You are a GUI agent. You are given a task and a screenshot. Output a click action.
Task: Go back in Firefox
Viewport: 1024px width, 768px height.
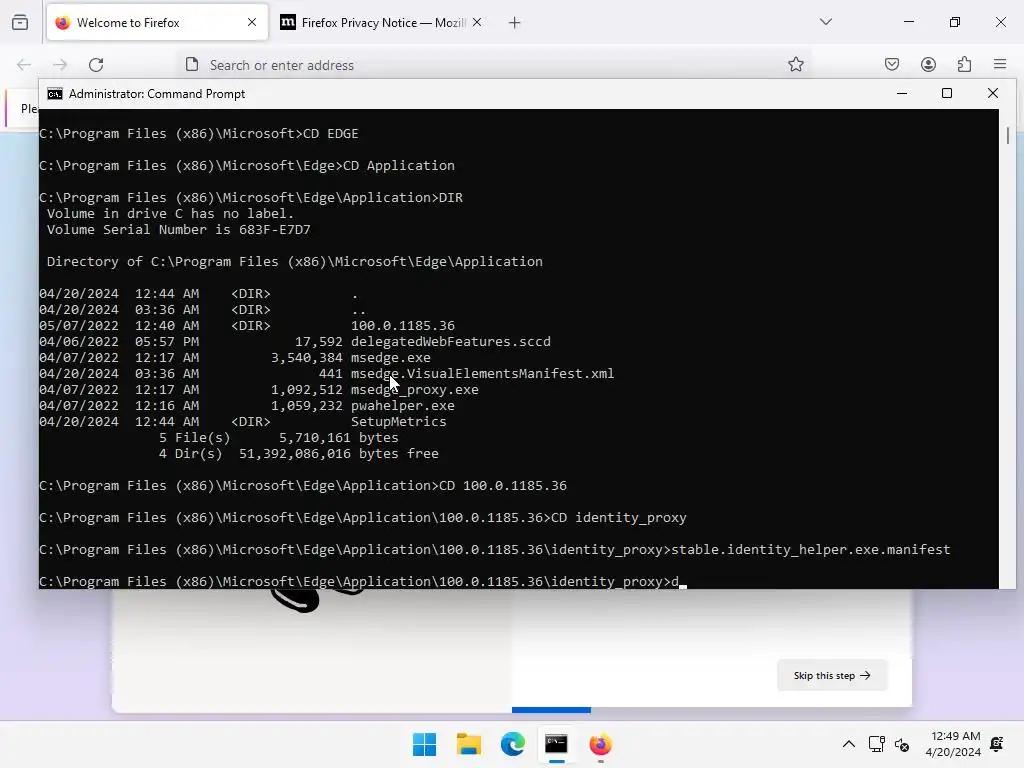[24, 65]
